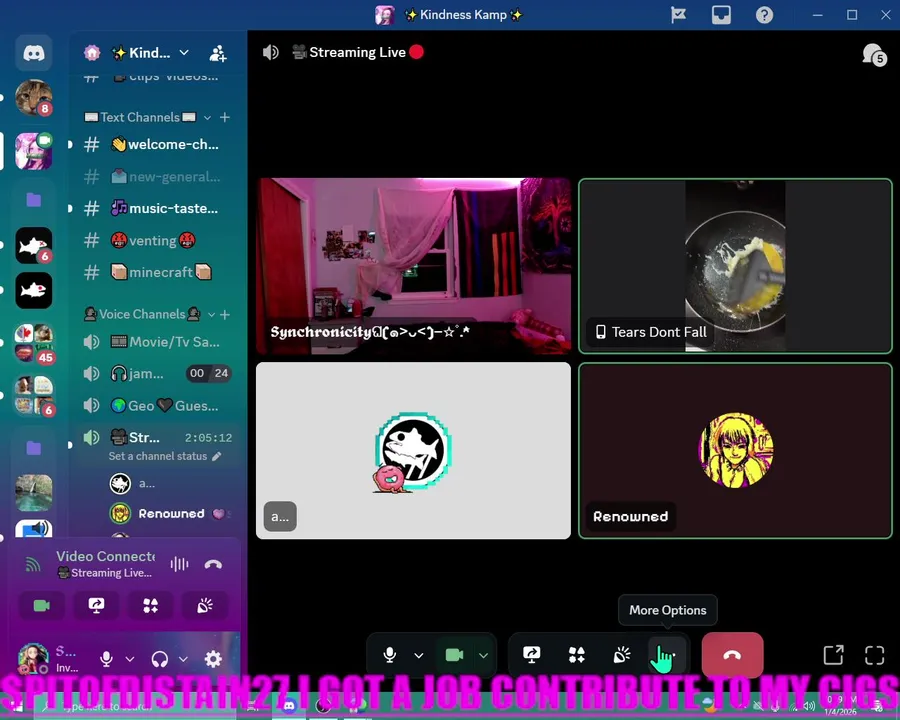This screenshot has height=720, width=900.
Task: Show chat with 5 participants icon
Action: [x=874, y=55]
